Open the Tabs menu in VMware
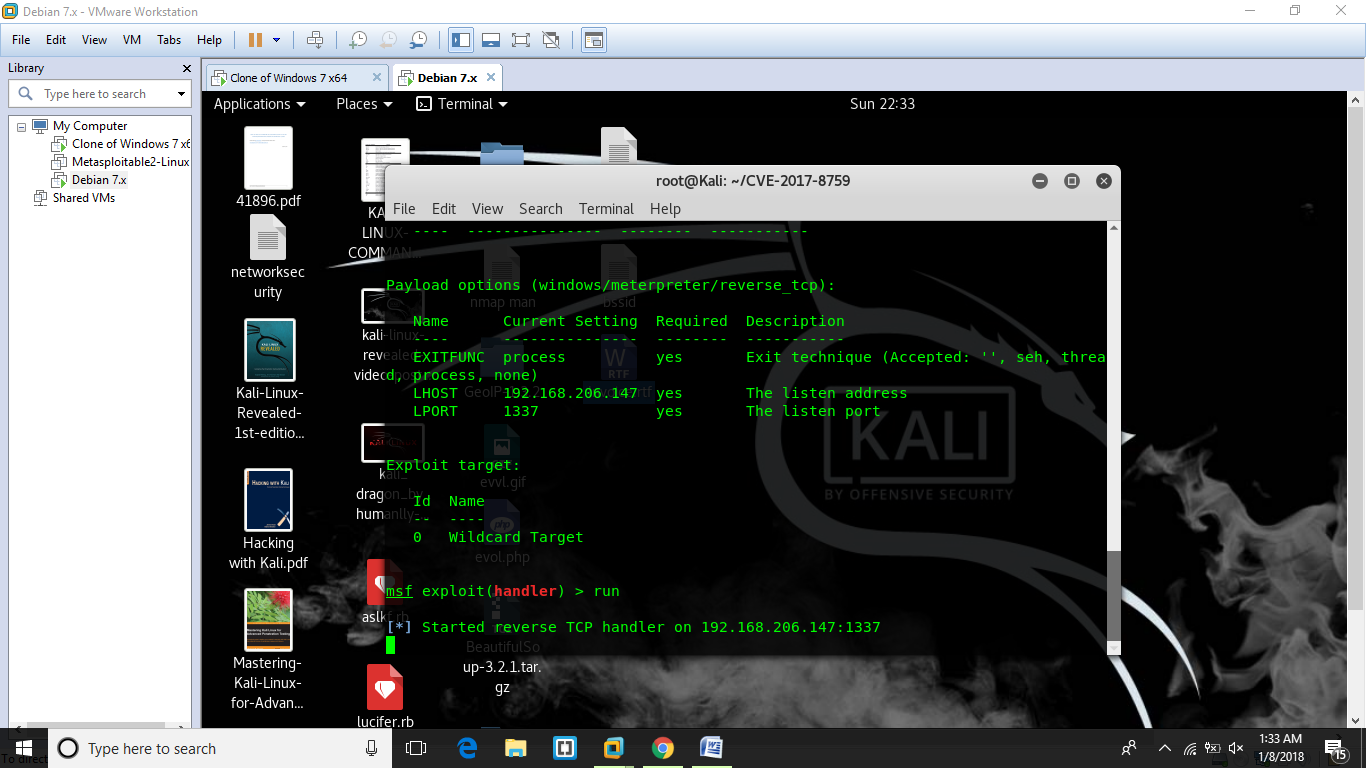The width and height of the screenshot is (1366, 768). [169, 40]
